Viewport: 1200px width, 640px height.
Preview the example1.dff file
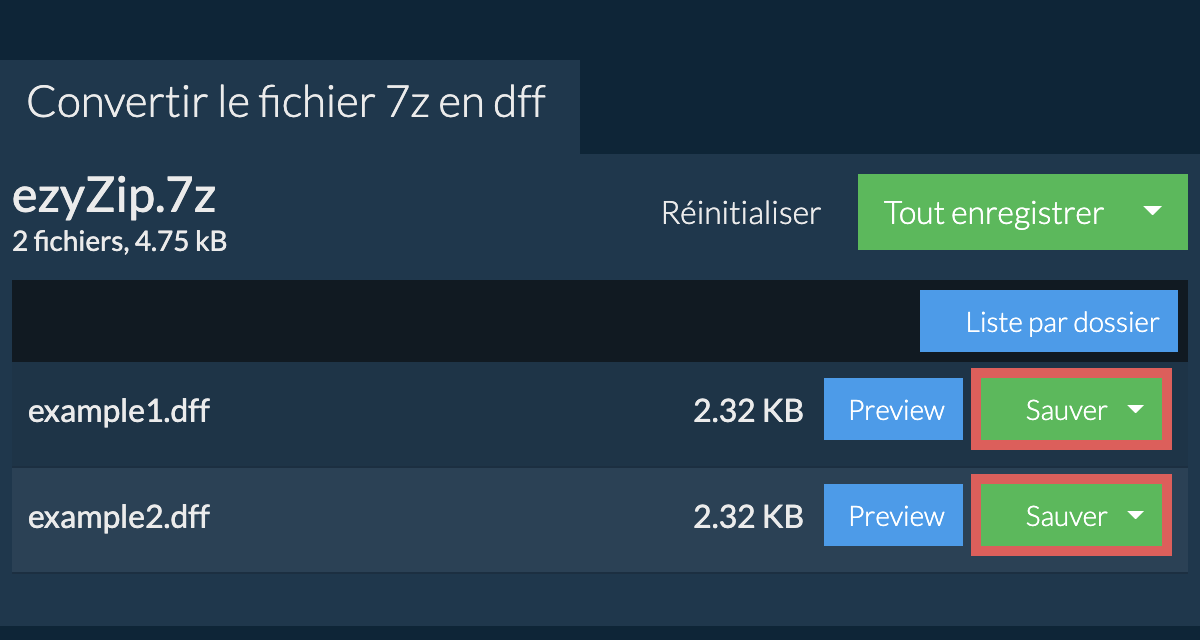(895, 410)
